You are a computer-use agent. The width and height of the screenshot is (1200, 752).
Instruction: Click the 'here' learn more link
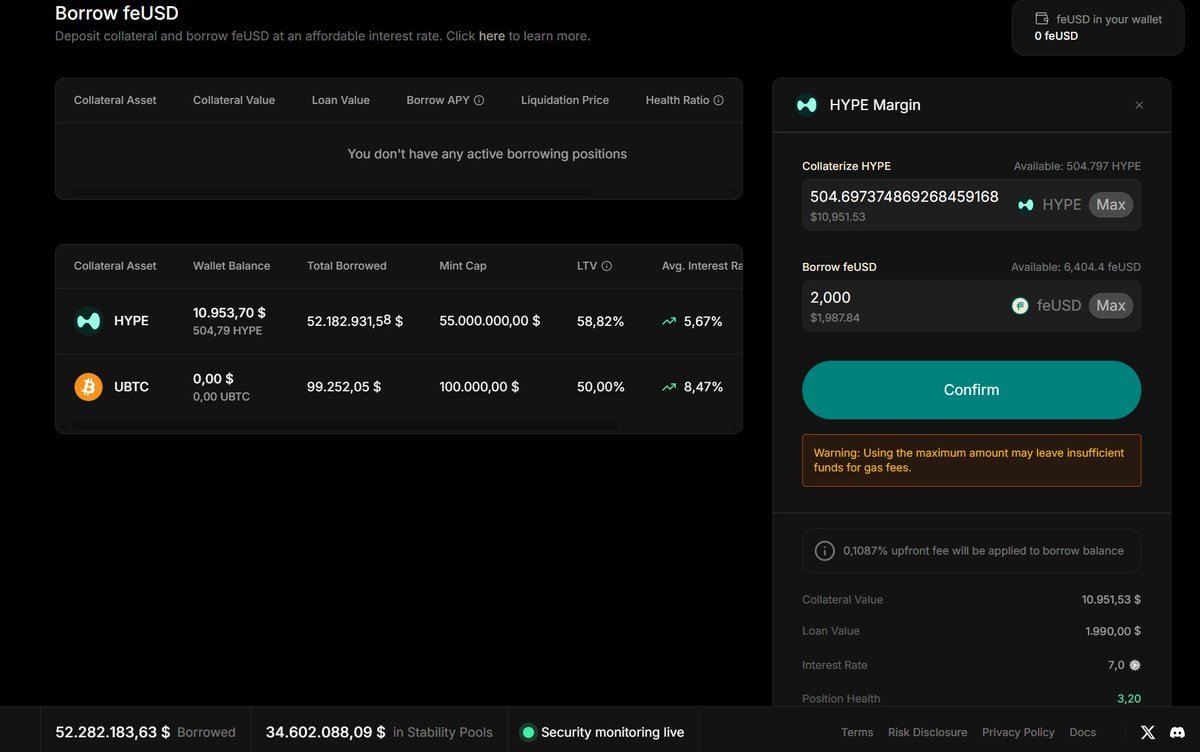pos(491,36)
